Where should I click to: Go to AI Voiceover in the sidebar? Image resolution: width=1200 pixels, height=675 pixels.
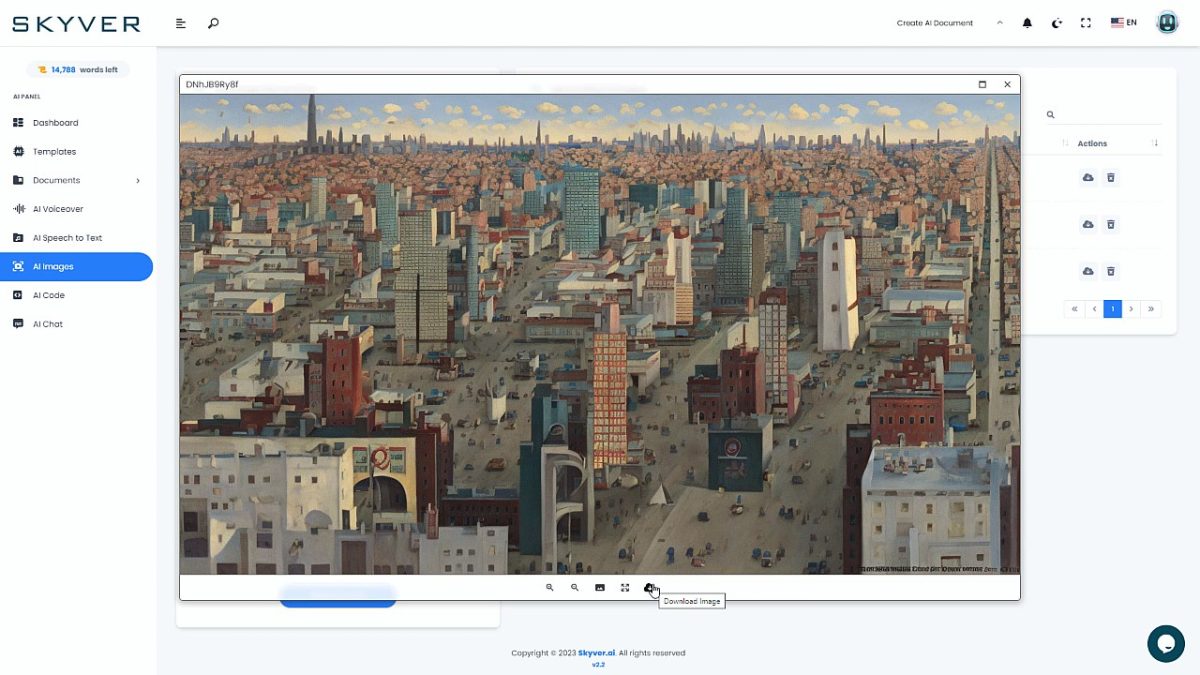58,209
